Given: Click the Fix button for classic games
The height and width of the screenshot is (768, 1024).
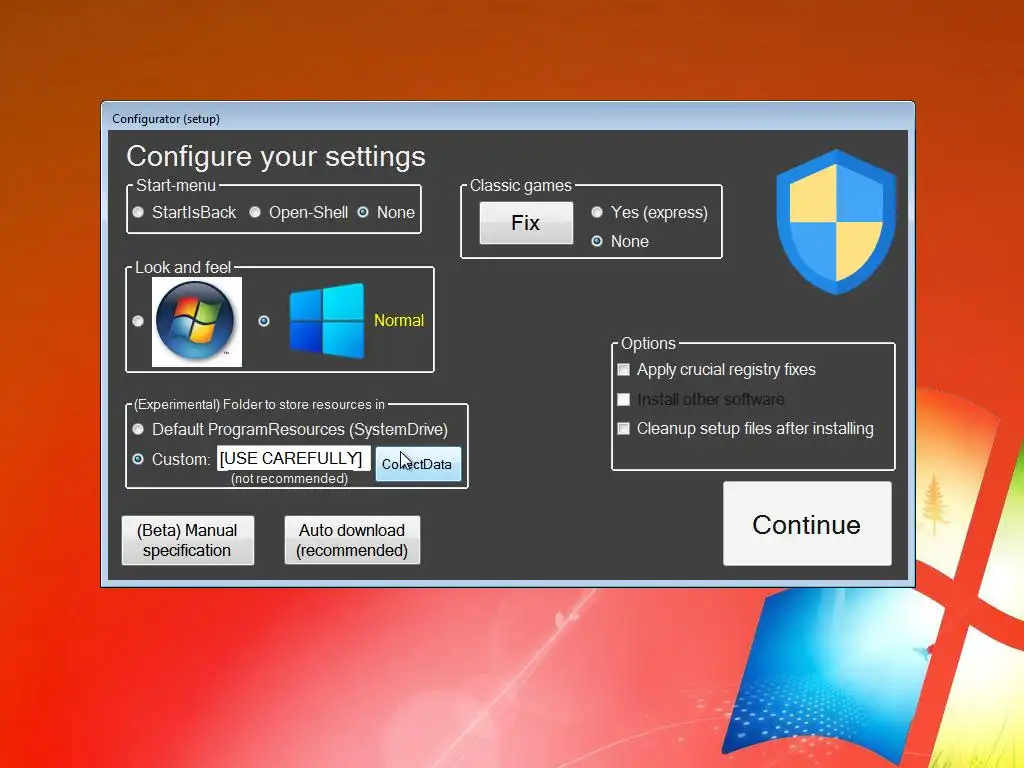Looking at the screenshot, I should (526, 223).
